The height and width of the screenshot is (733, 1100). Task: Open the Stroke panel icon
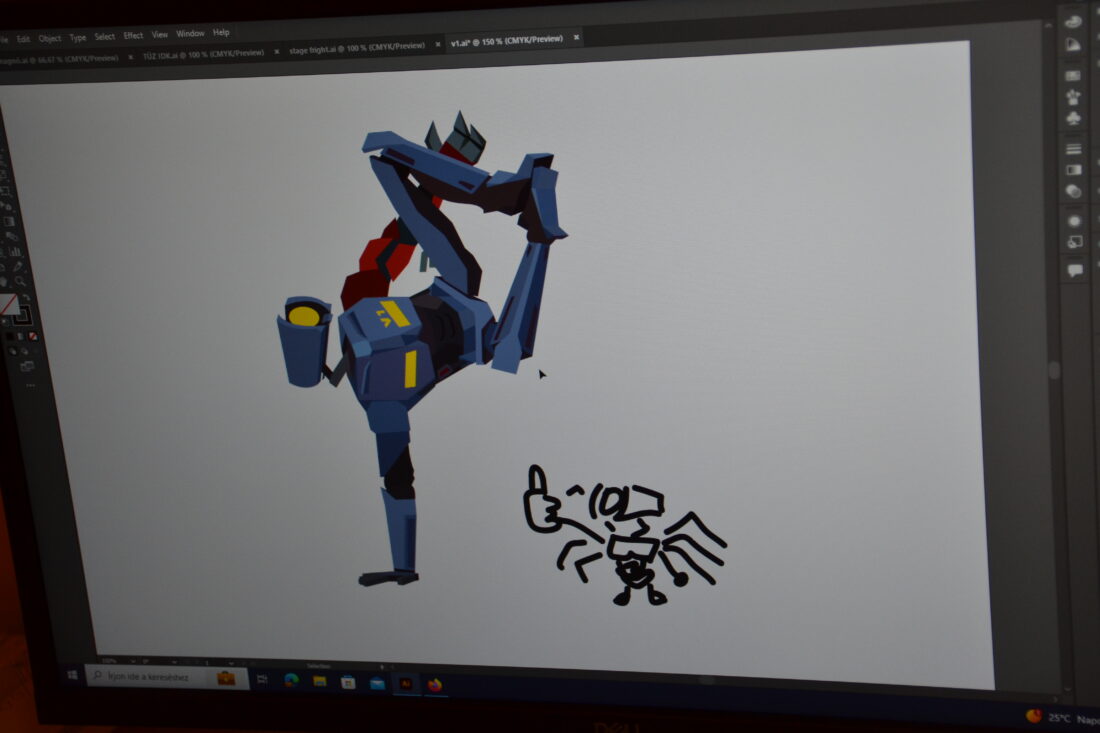tap(1073, 148)
